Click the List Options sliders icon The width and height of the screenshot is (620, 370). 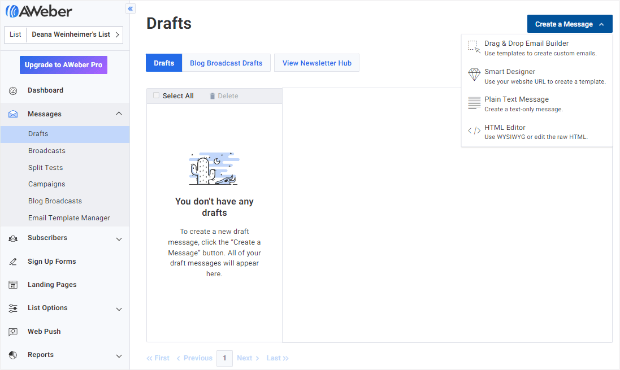pos(13,308)
